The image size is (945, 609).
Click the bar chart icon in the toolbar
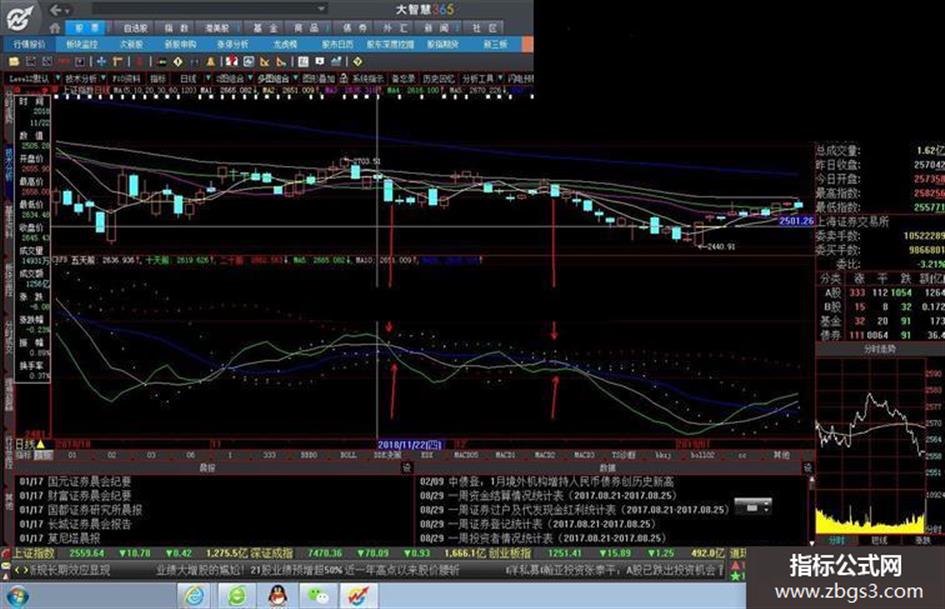(x=336, y=62)
